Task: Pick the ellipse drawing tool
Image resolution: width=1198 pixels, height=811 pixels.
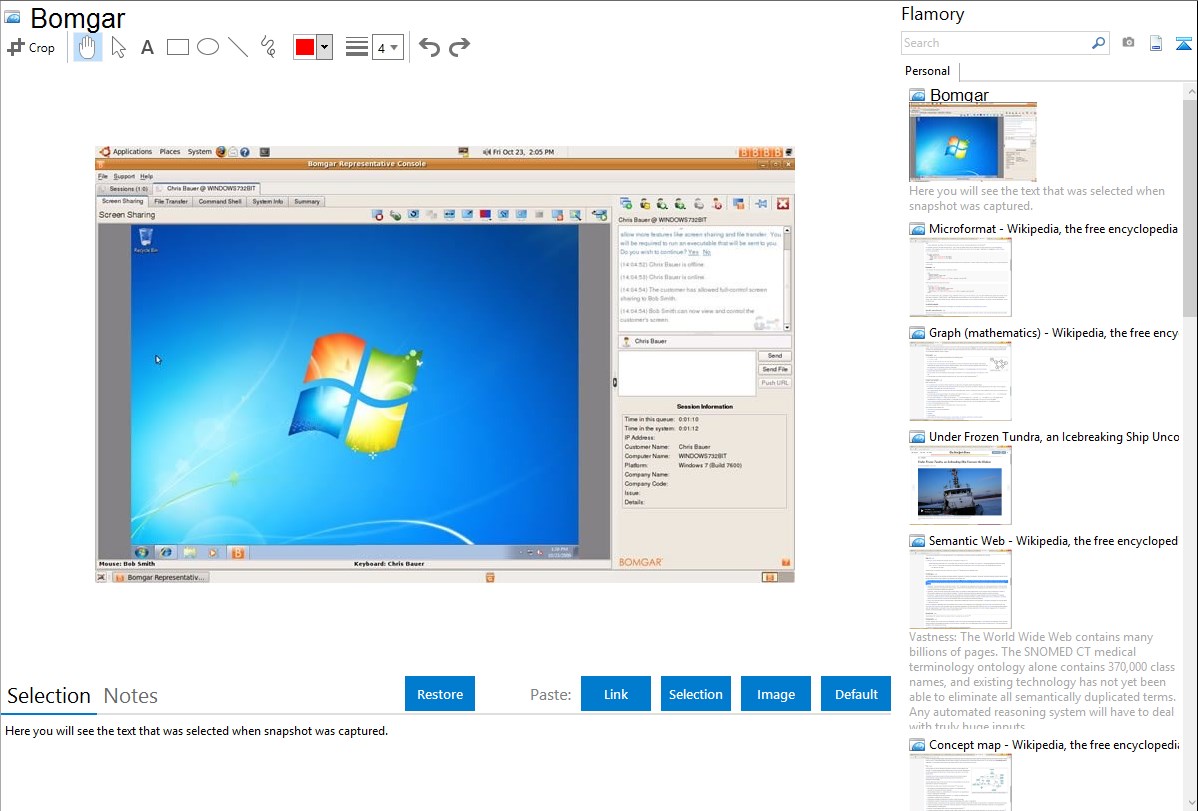Action: [x=208, y=47]
